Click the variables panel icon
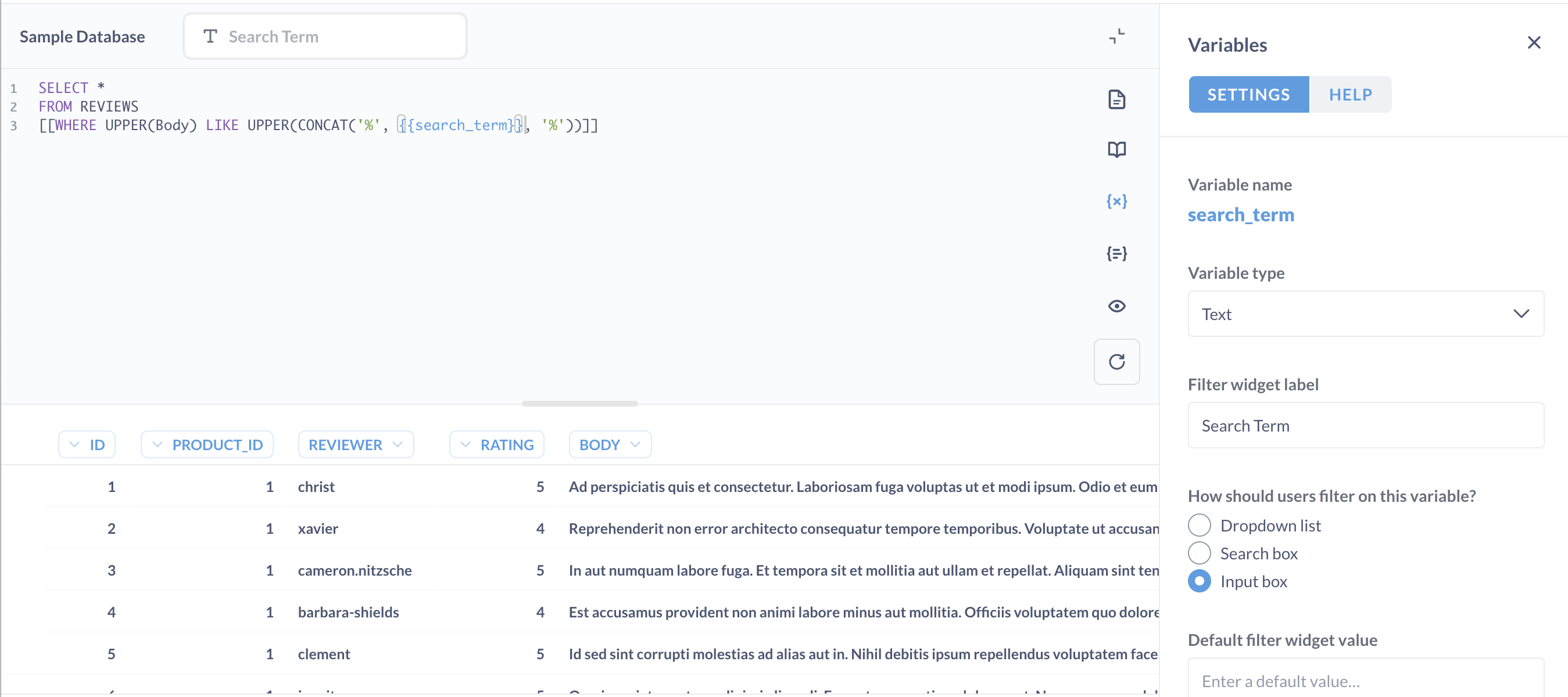The height and width of the screenshot is (697, 1568). tap(1117, 200)
